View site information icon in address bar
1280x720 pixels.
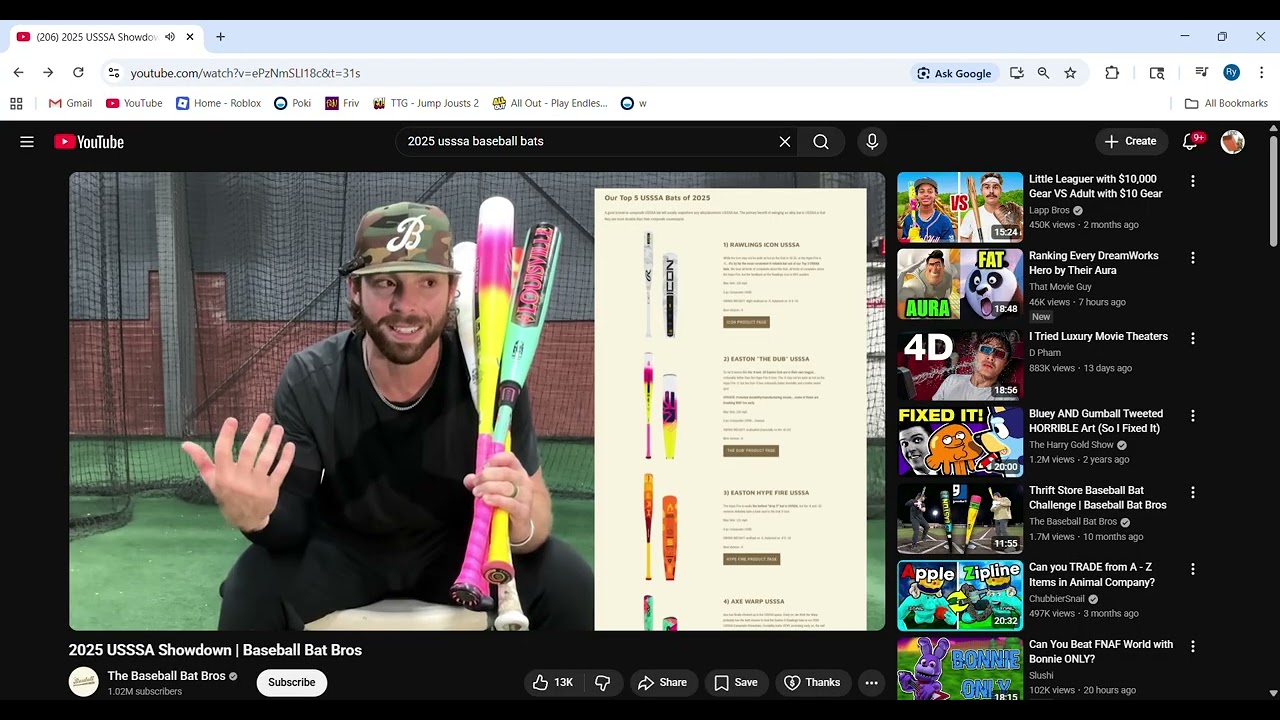pos(114,73)
